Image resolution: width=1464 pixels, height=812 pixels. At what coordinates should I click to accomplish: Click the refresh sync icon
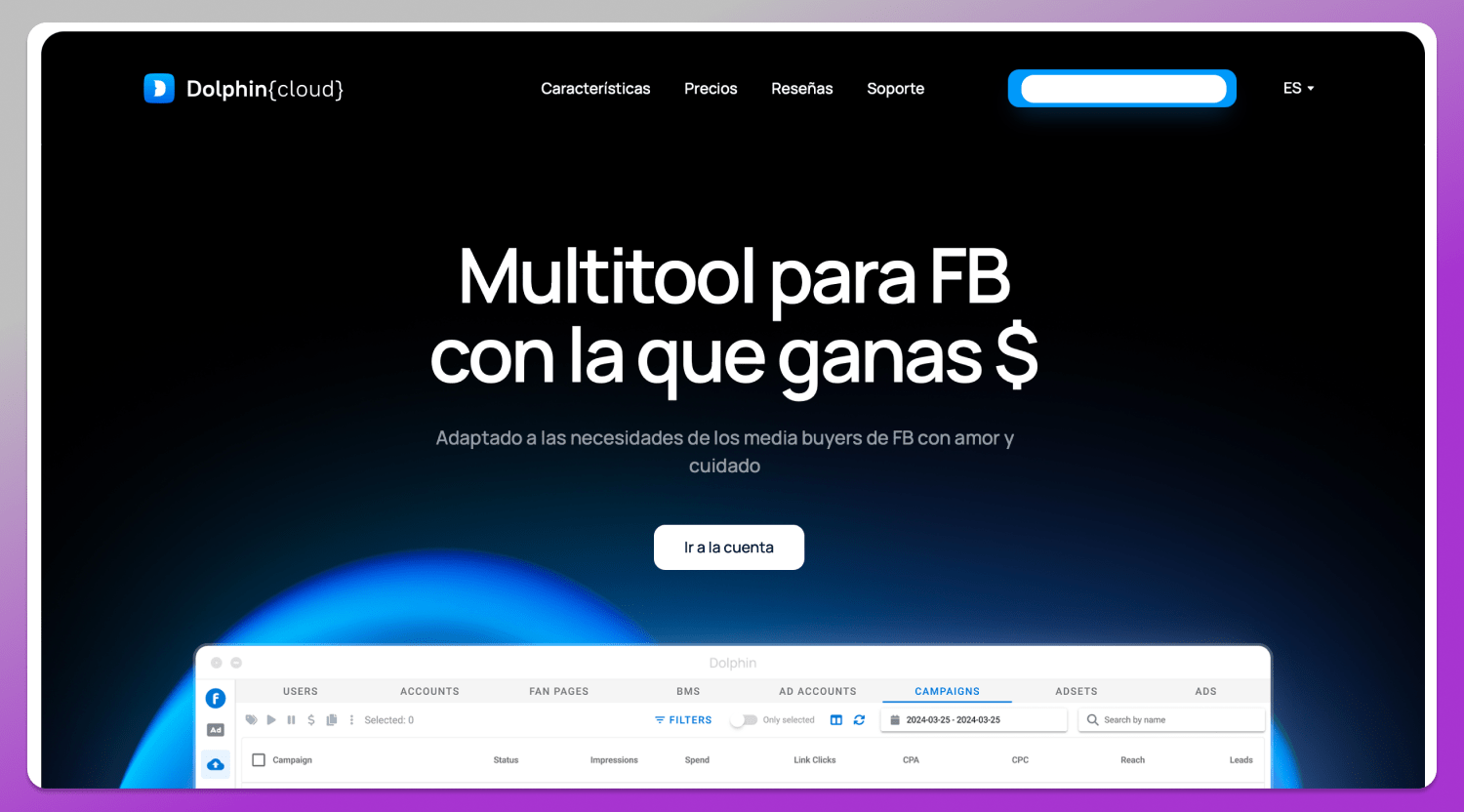click(859, 720)
